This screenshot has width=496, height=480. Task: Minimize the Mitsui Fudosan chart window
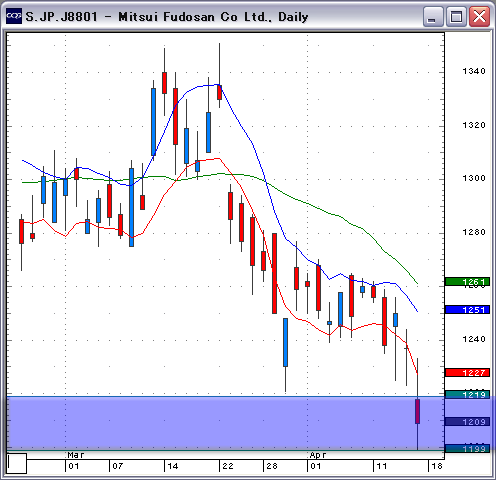pyautogui.click(x=433, y=17)
